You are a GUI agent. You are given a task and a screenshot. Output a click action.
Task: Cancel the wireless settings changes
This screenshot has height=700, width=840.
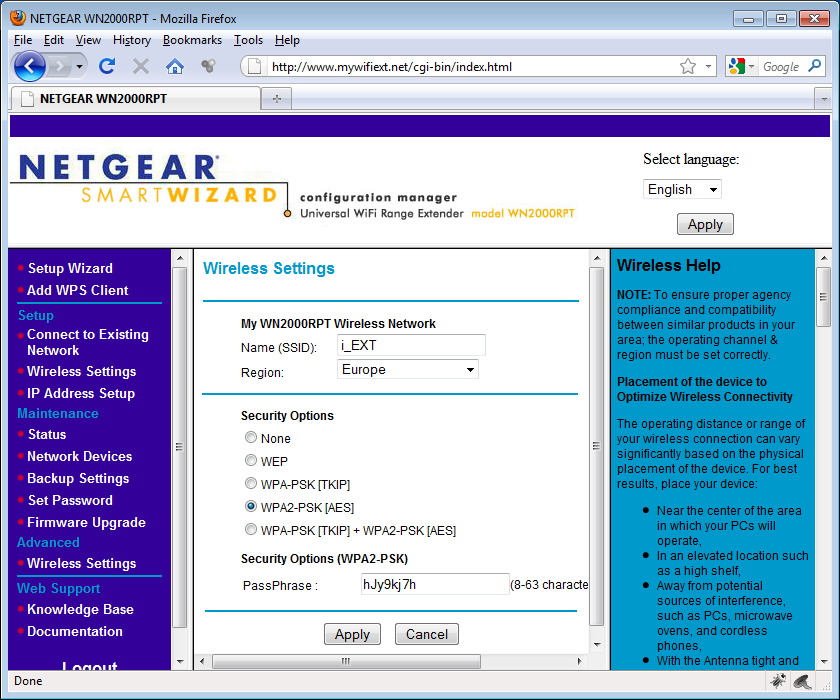(x=427, y=634)
